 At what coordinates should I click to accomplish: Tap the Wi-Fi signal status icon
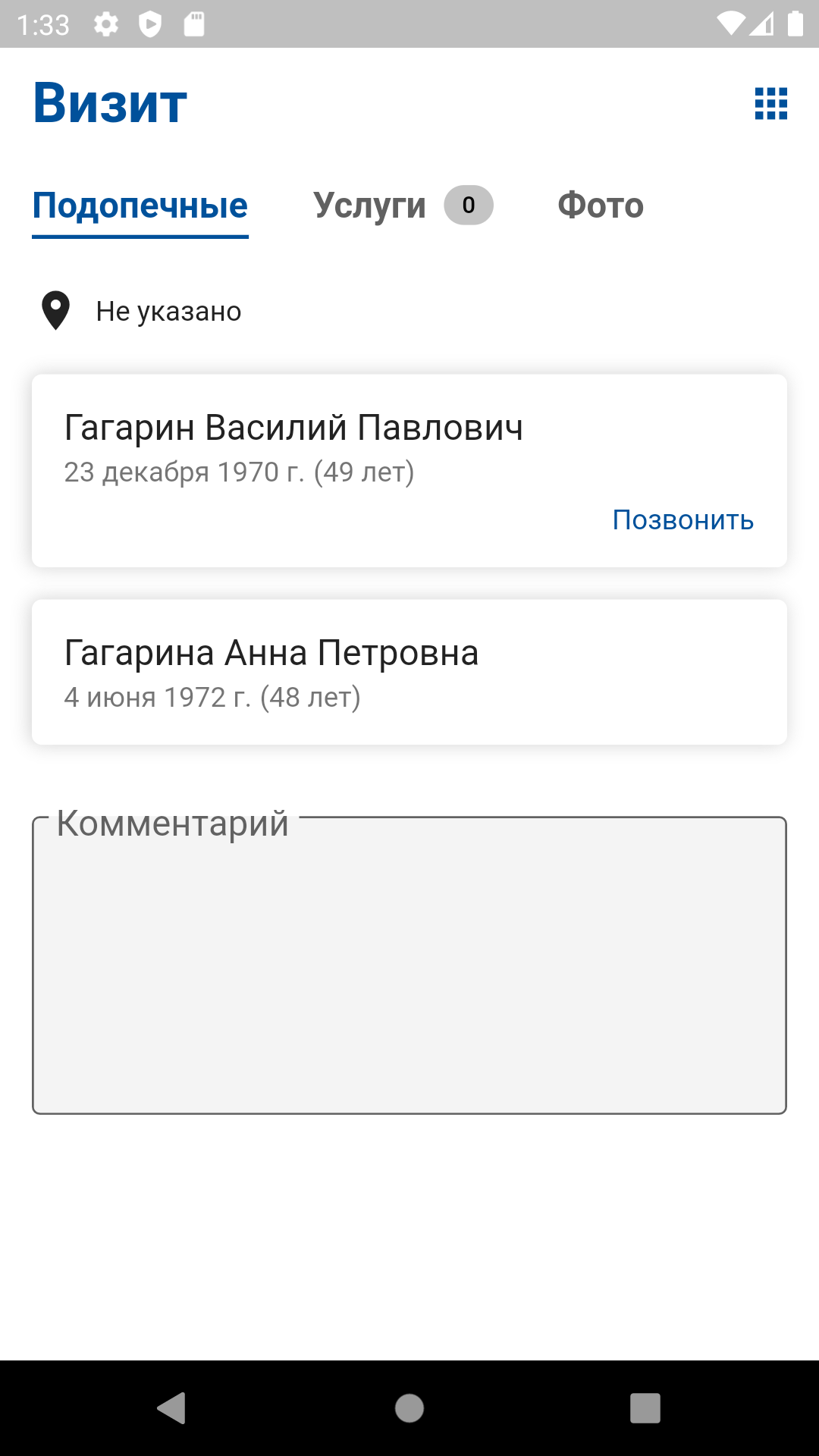tap(731, 24)
